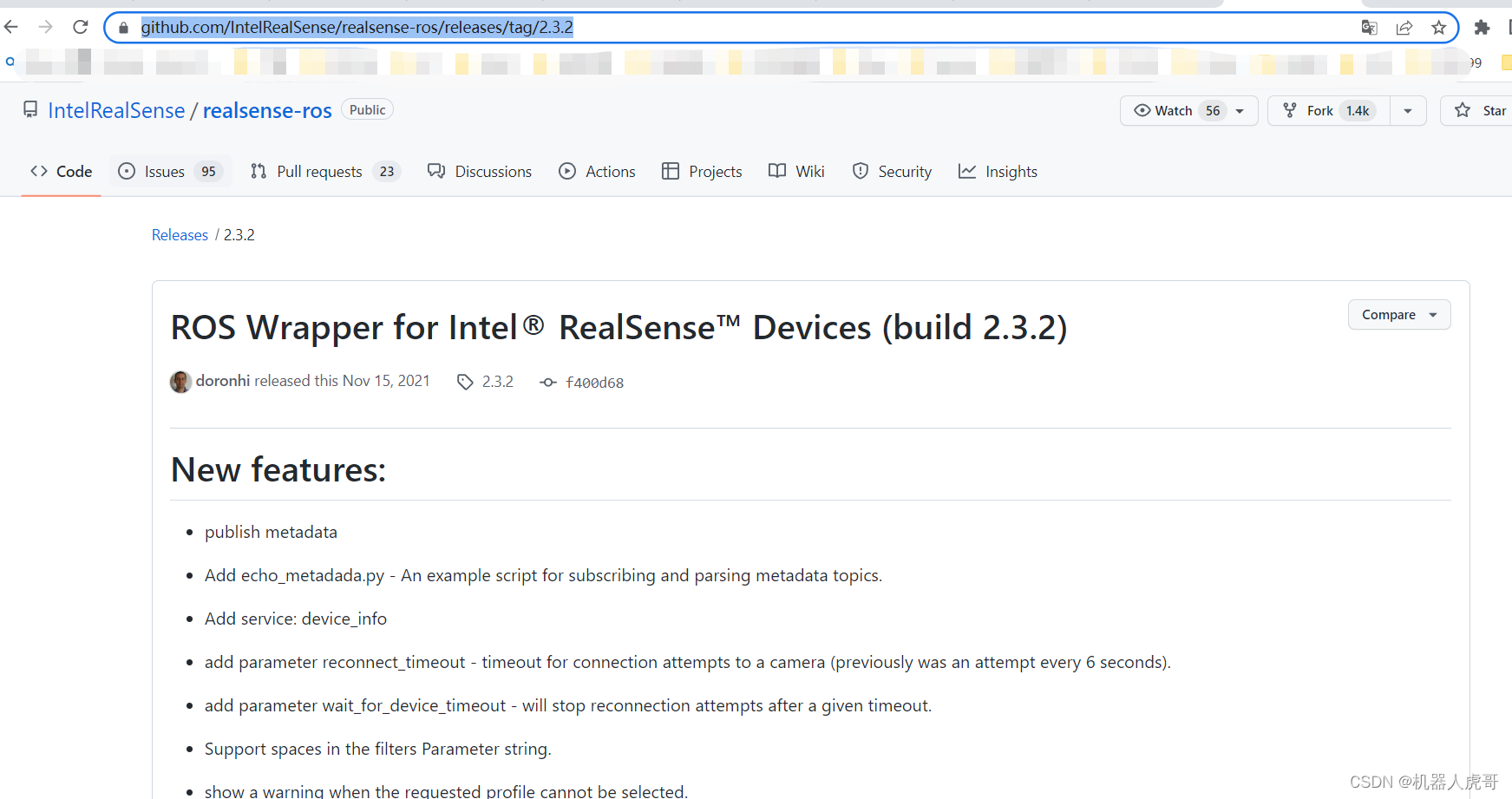Open the IntelRealSense organization link
The height and width of the screenshot is (799, 1512).
[116, 110]
